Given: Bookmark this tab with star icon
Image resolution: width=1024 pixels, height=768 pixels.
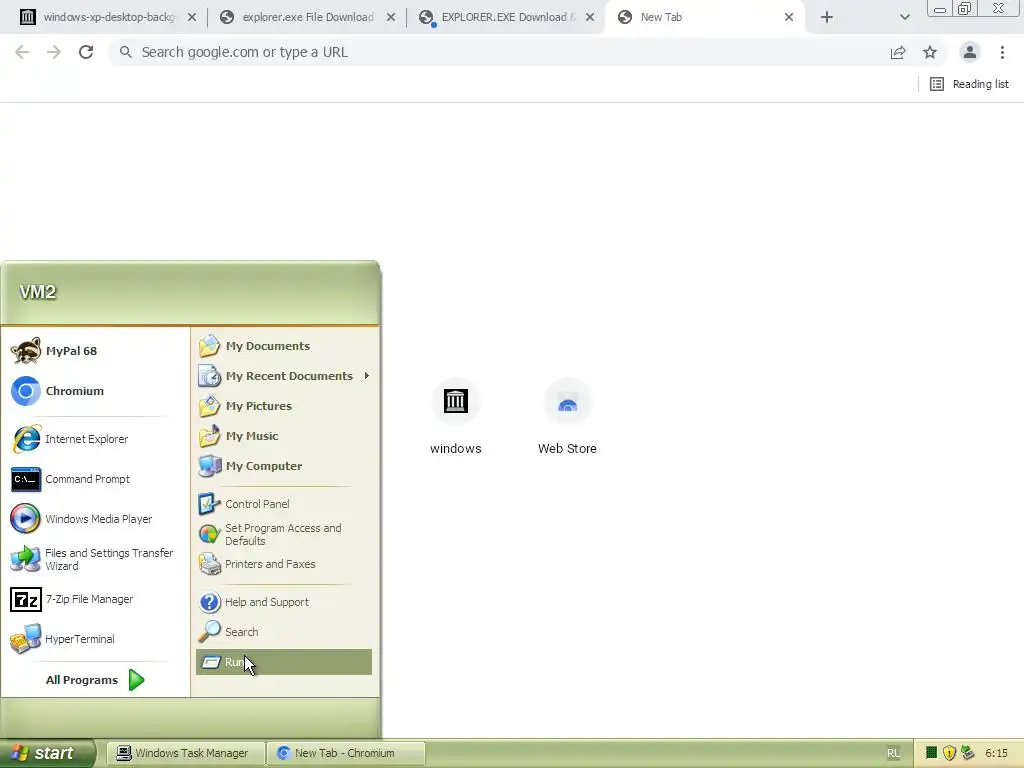Looking at the screenshot, I should 930,52.
